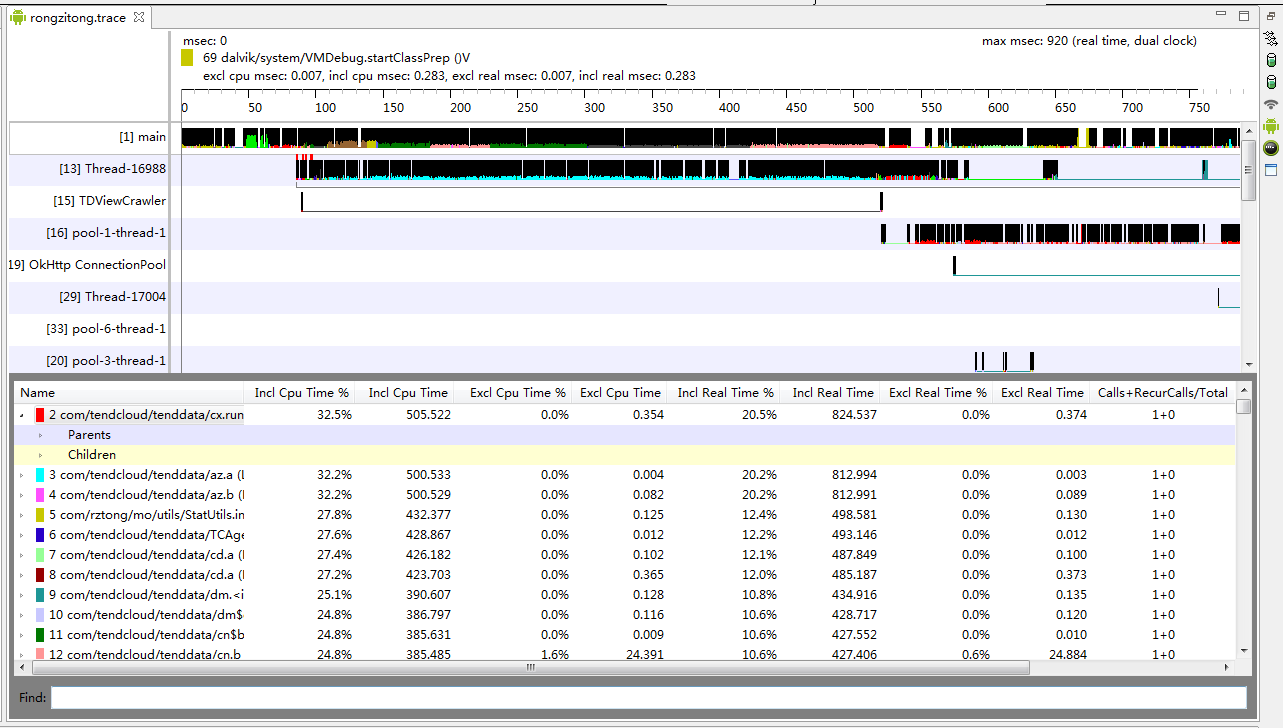Click the scroll-right arrow of horizontal scrollbar
This screenshot has width=1283, height=728.
click(x=1227, y=667)
